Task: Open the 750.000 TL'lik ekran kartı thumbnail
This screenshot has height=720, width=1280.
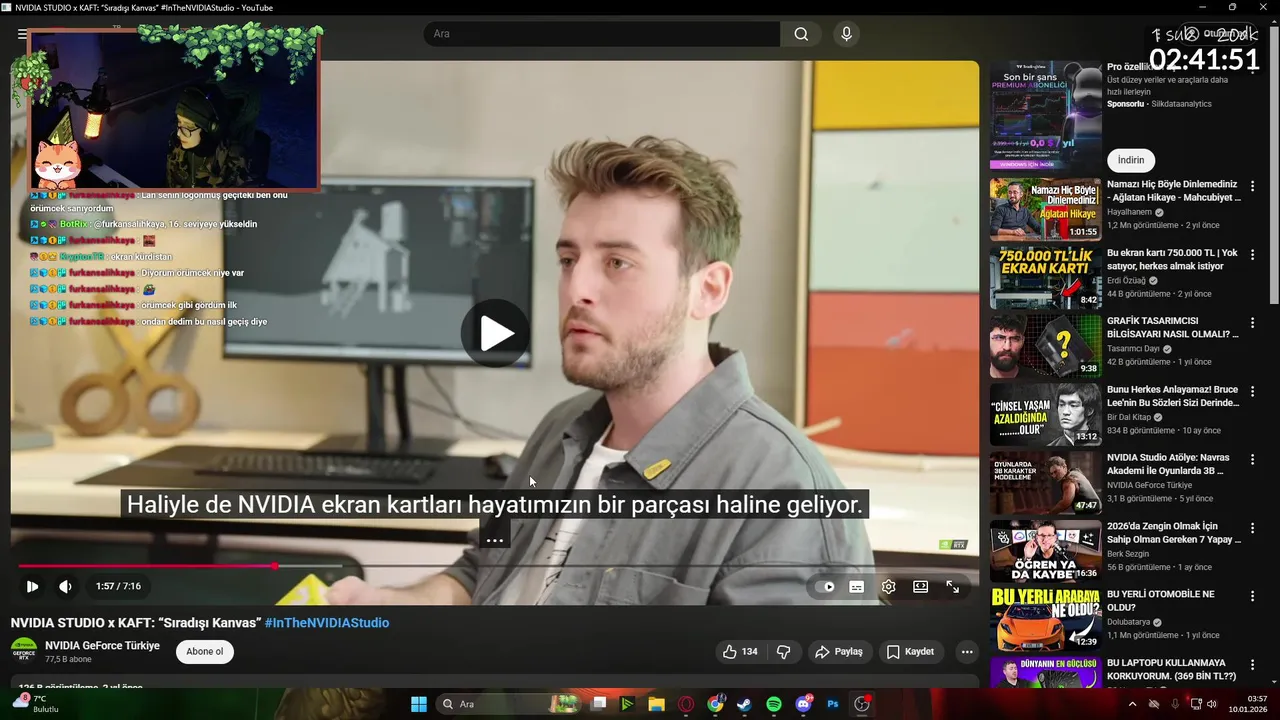Action: click(x=1045, y=277)
